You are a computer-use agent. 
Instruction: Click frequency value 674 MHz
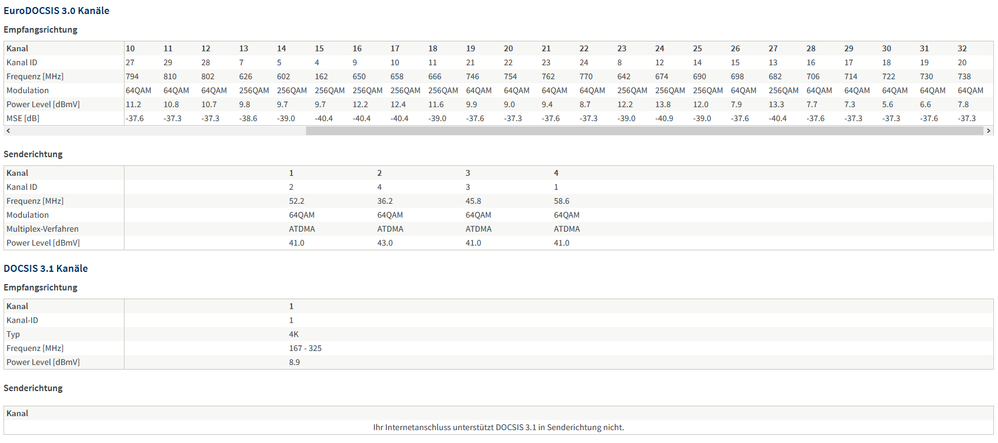click(661, 76)
